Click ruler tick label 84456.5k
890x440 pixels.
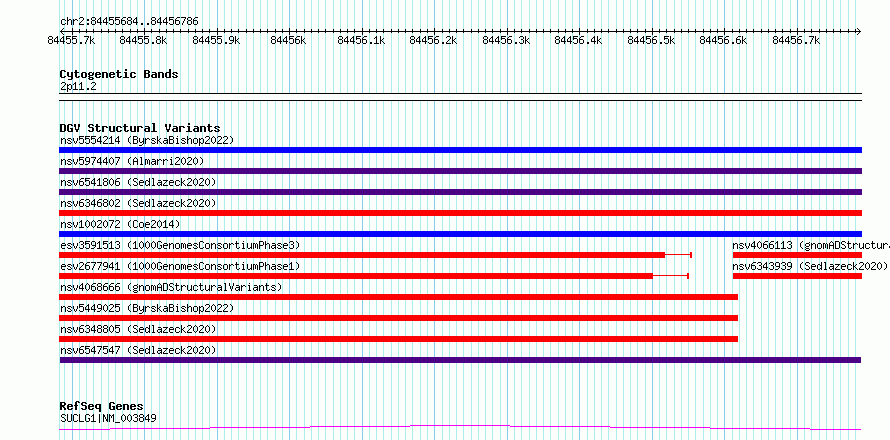tap(651, 40)
